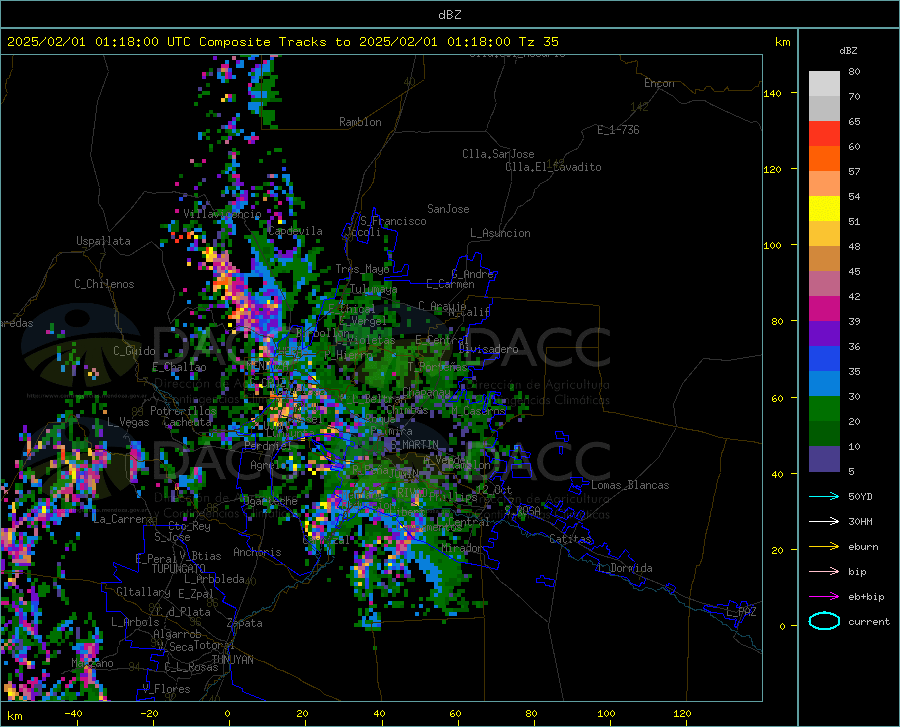Click the C_Guido place label
This screenshot has height=727, width=900.
pos(134,351)
